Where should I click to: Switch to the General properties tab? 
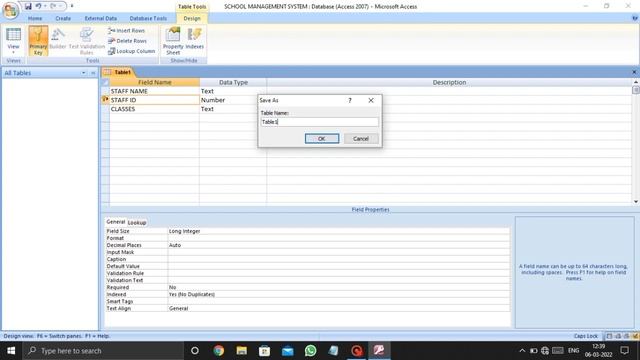point(116,222)
